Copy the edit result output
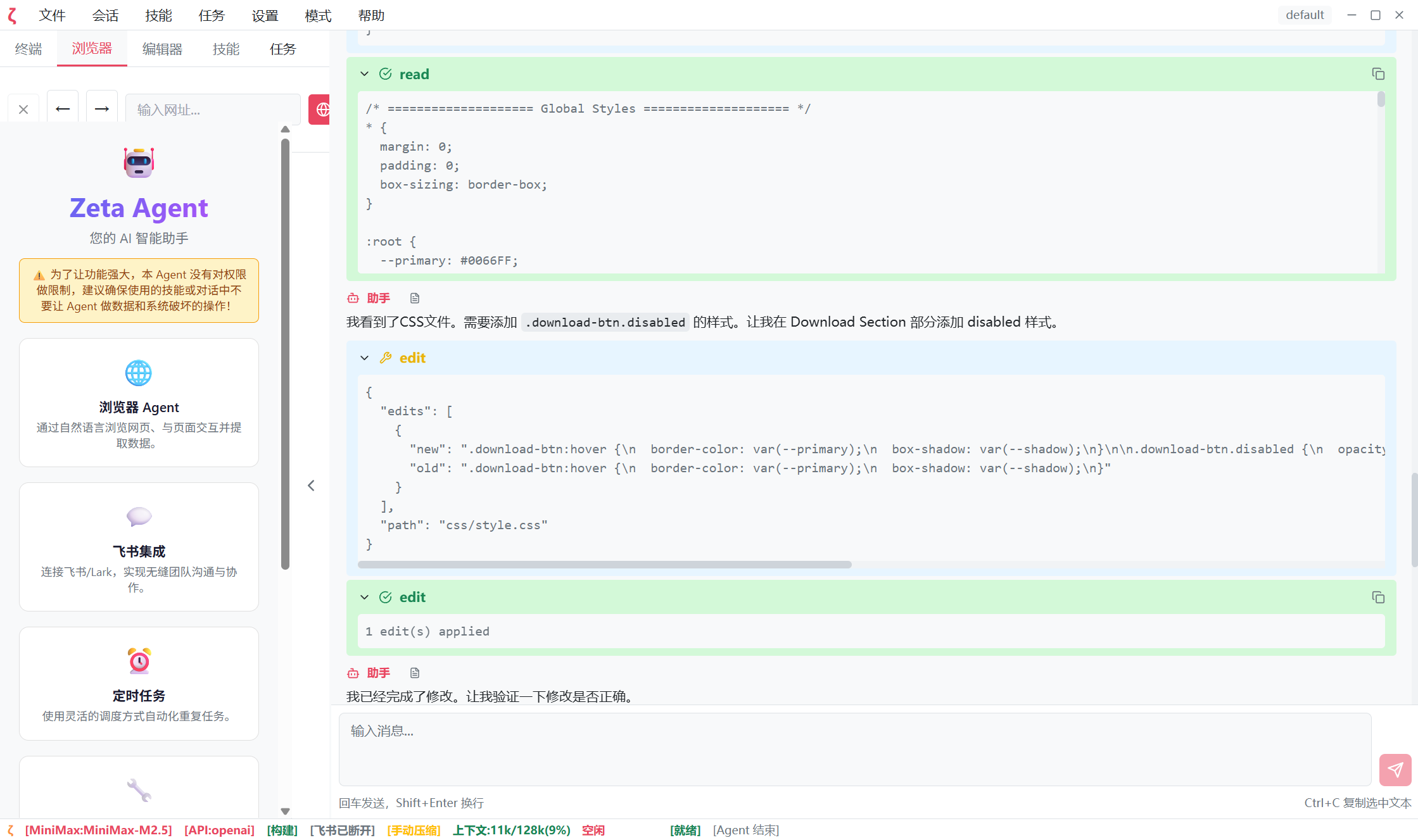This screenshot has width=1418, height=840. [x=1378, y=597]
